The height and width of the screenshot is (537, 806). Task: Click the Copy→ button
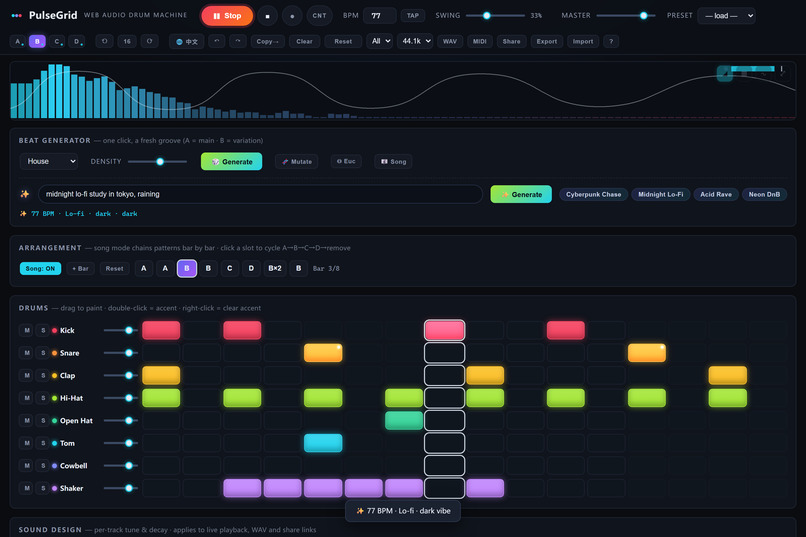pyautogui.click(x=267, y=42)
